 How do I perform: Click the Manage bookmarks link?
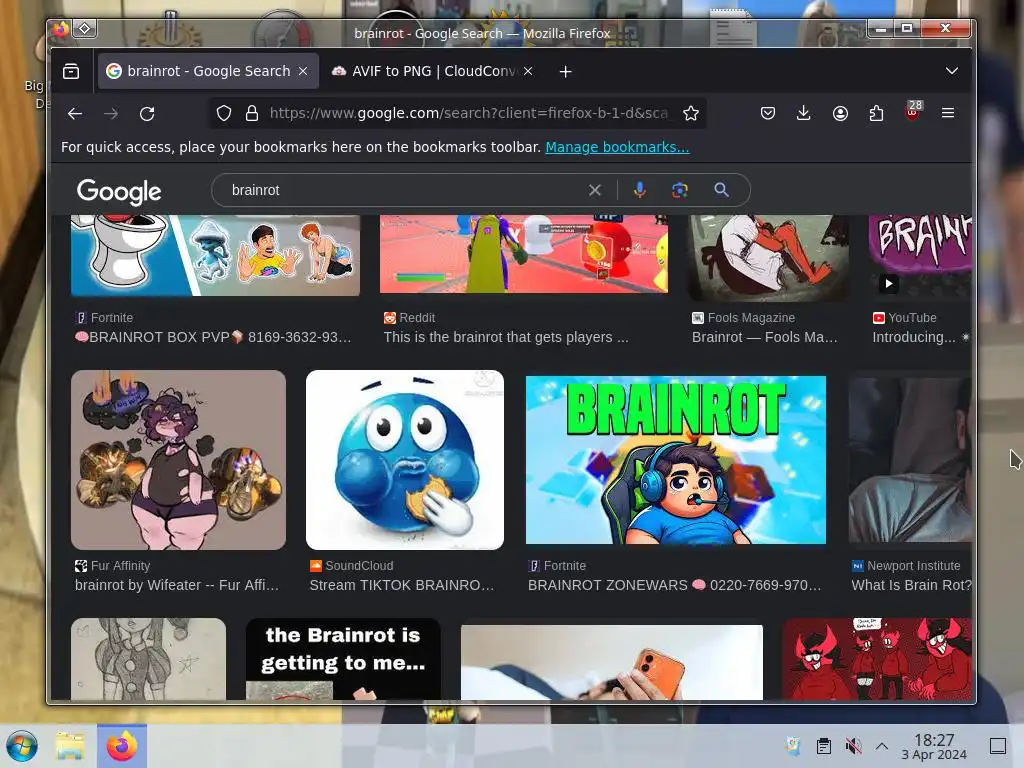click(x=617, y=147)
